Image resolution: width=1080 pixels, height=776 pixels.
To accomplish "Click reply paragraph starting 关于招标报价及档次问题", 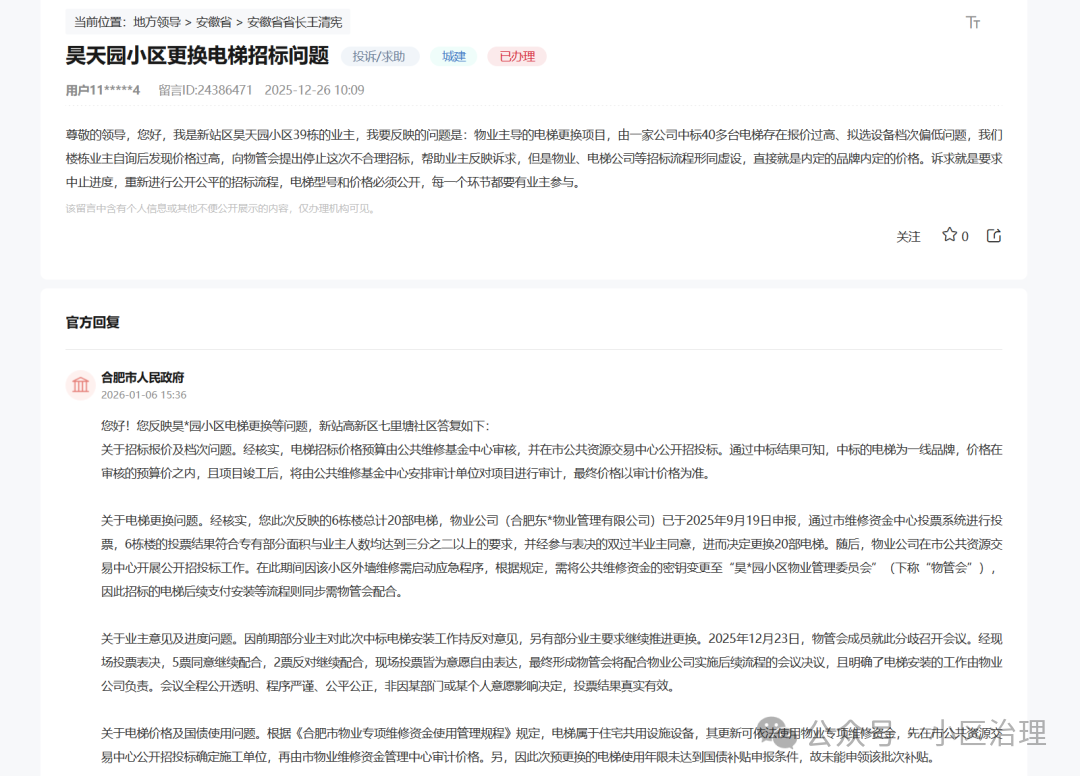I will [552, 461].
